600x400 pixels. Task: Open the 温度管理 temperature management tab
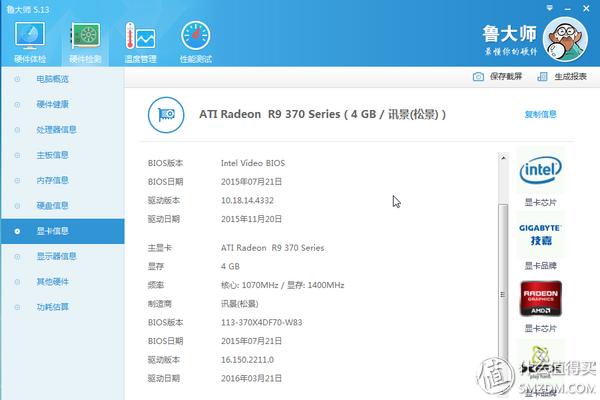click(x=140, y=42)
